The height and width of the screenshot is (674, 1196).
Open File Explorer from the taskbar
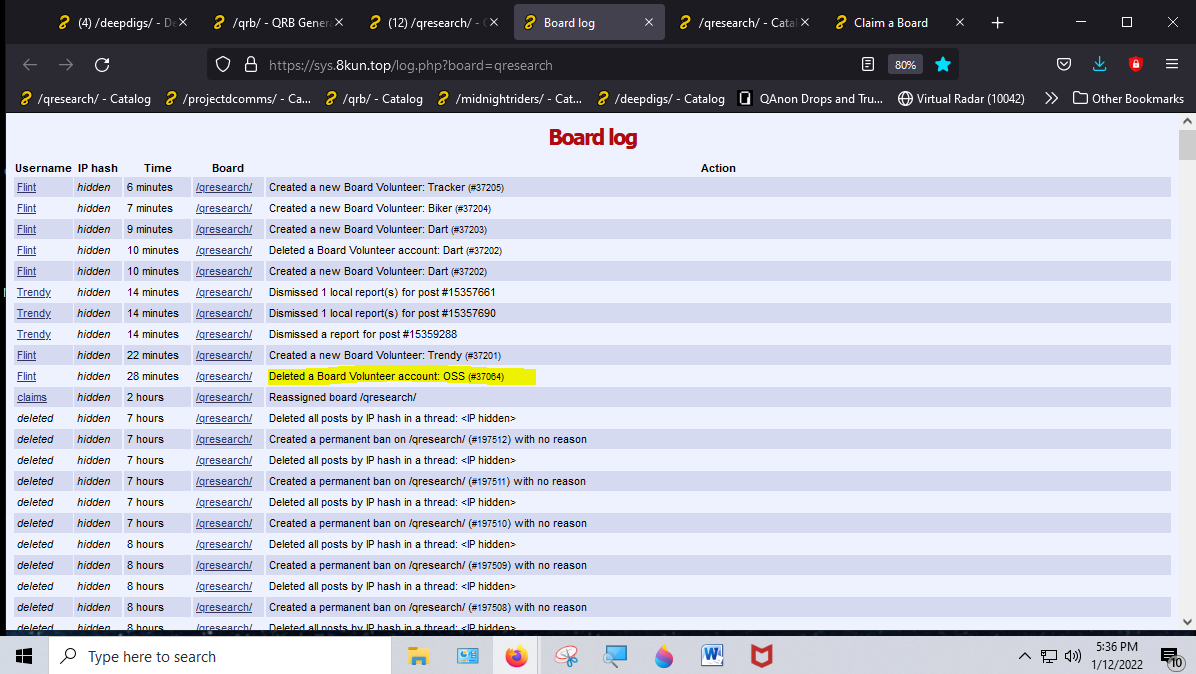[x=418, y=656]
